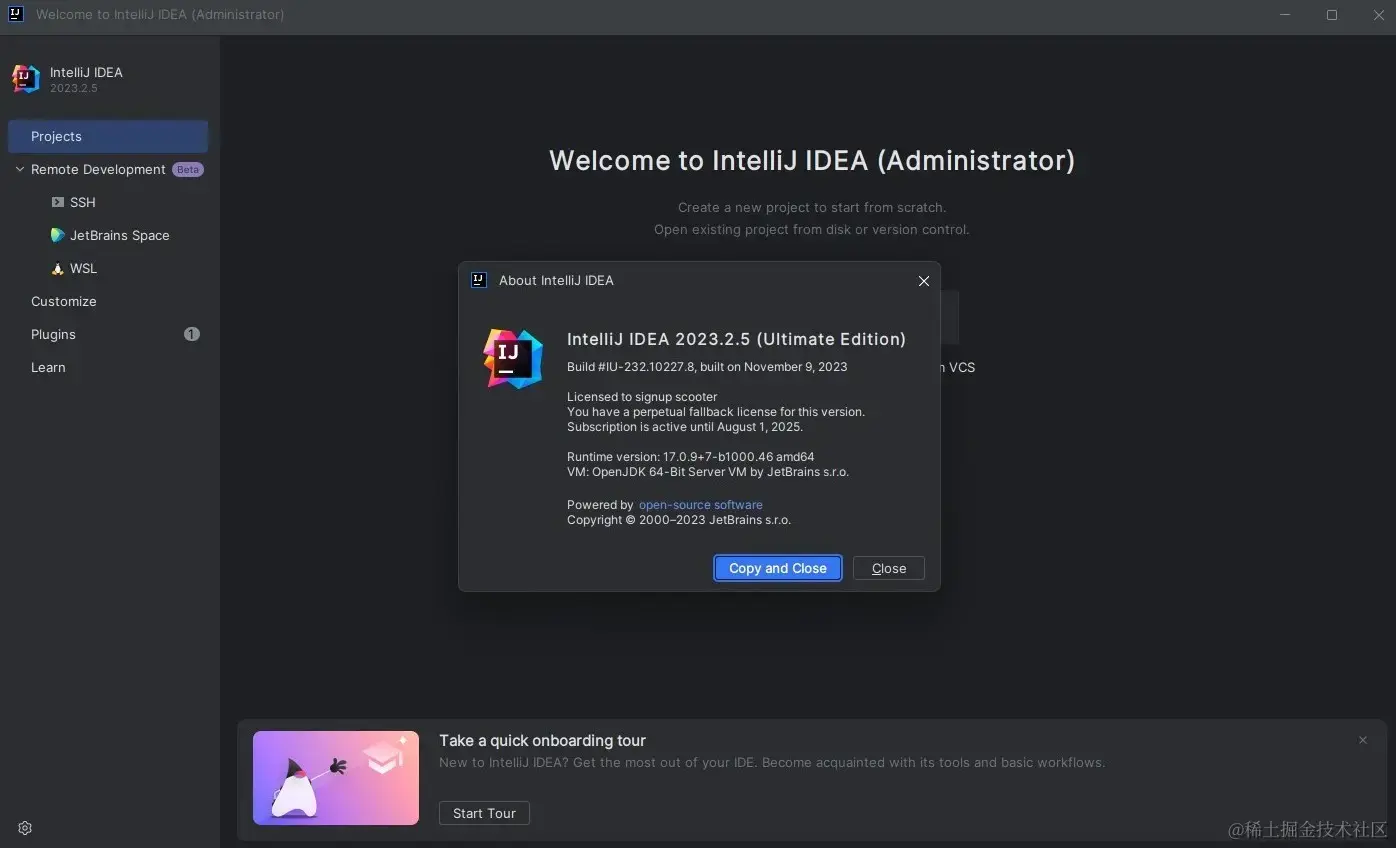Click the Start Tour button

pos(484,813)
